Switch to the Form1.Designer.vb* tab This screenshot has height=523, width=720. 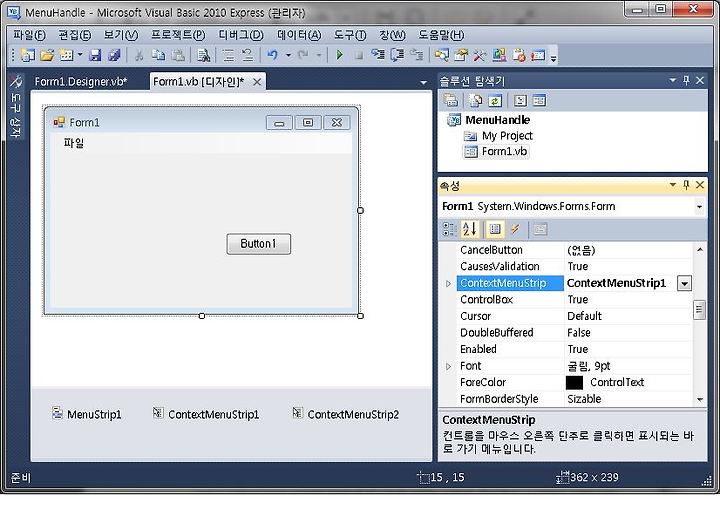81,82
